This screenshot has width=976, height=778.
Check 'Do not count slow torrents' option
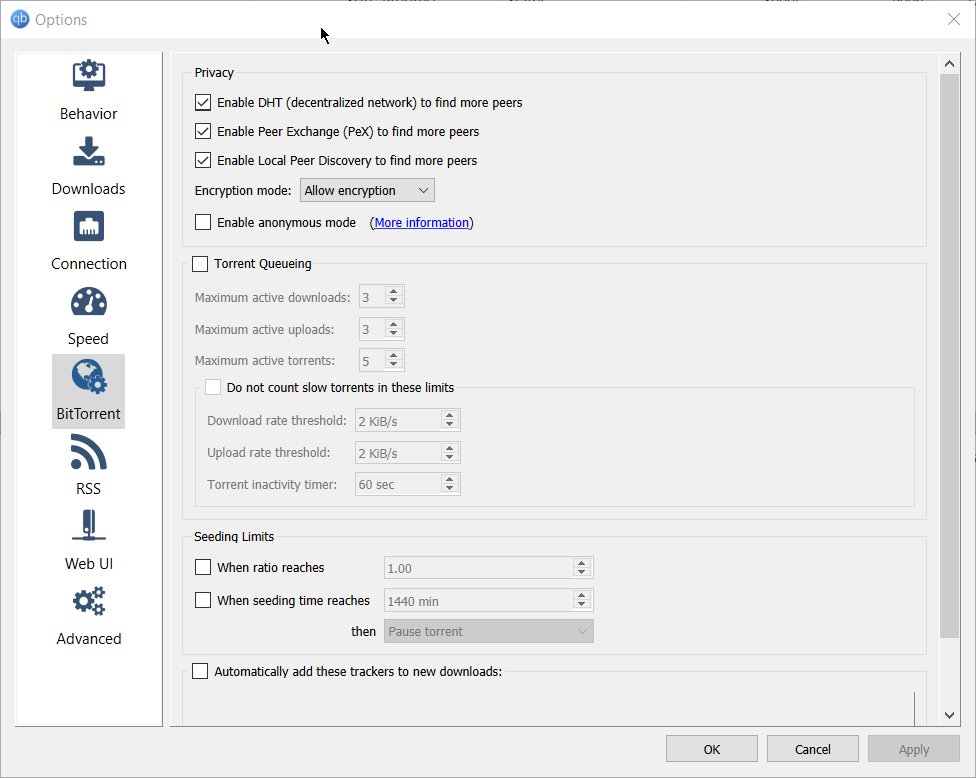pos(213,387)
